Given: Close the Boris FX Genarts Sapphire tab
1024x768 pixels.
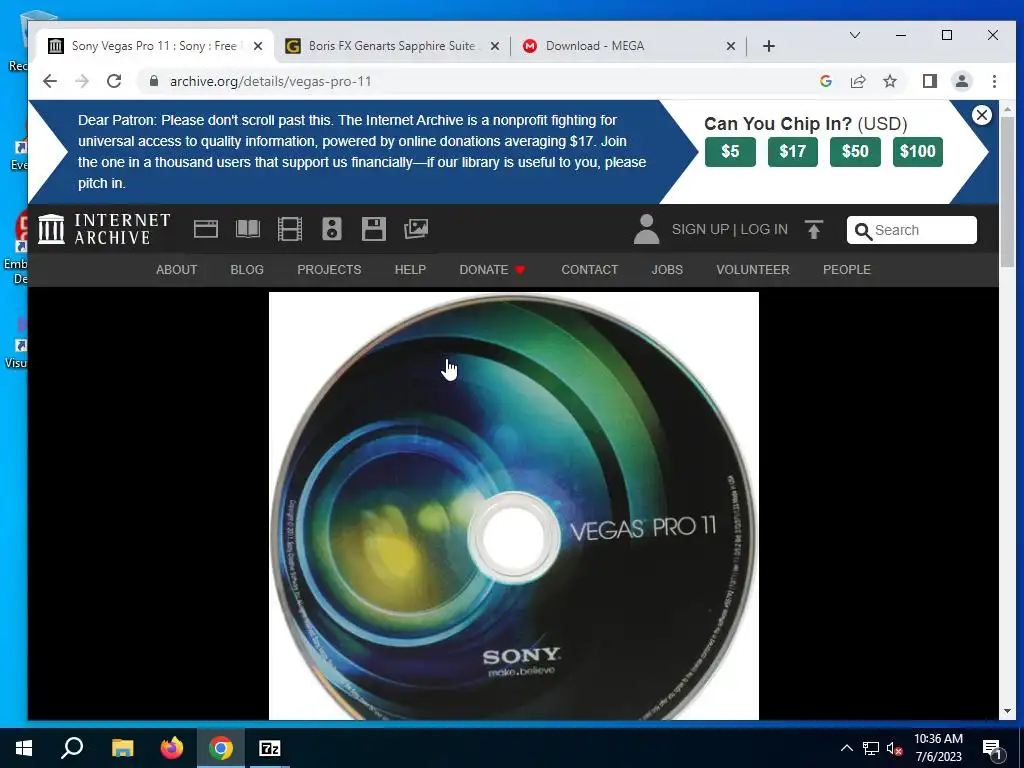Looking at the screenshot, I should [x=494, y=46].
